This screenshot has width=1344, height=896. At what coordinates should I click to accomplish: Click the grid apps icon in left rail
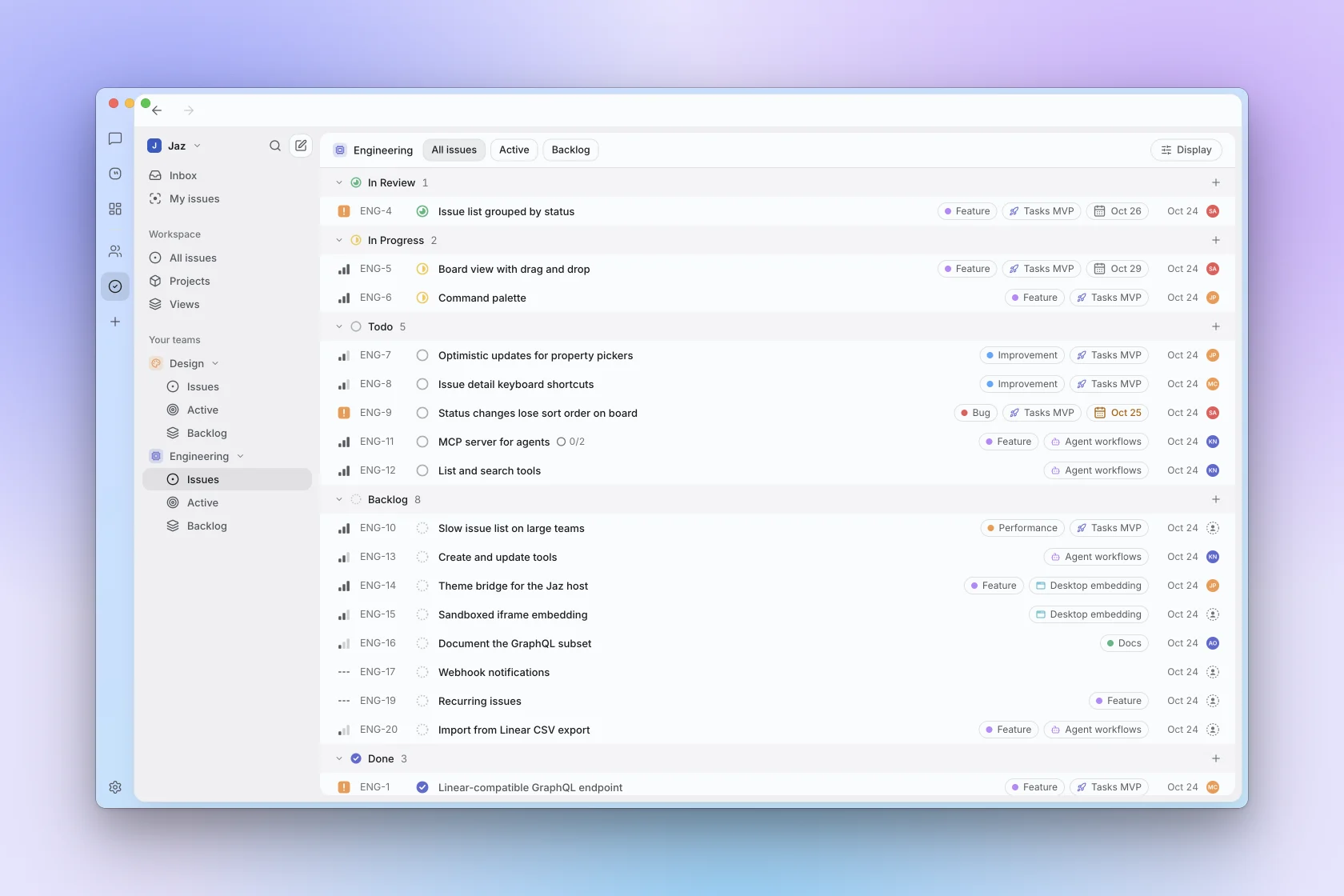click(x=115, y=209)
